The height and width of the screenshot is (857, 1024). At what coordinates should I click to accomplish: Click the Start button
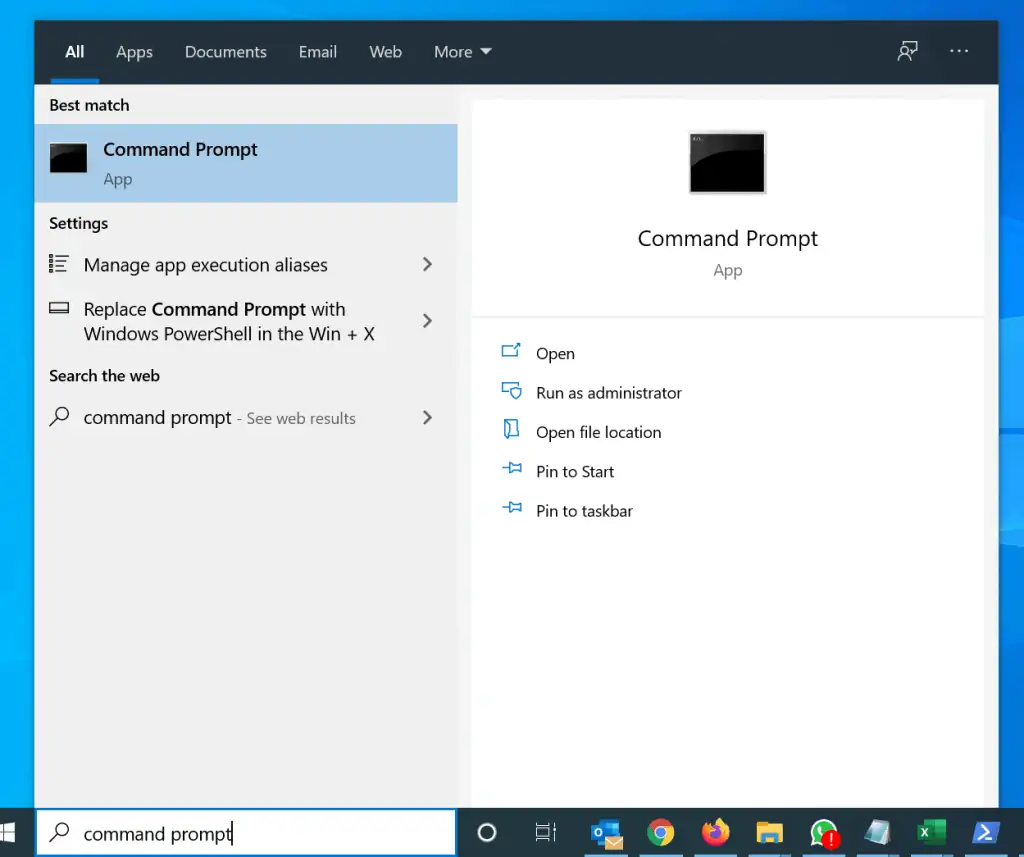(x=15, y=833)
